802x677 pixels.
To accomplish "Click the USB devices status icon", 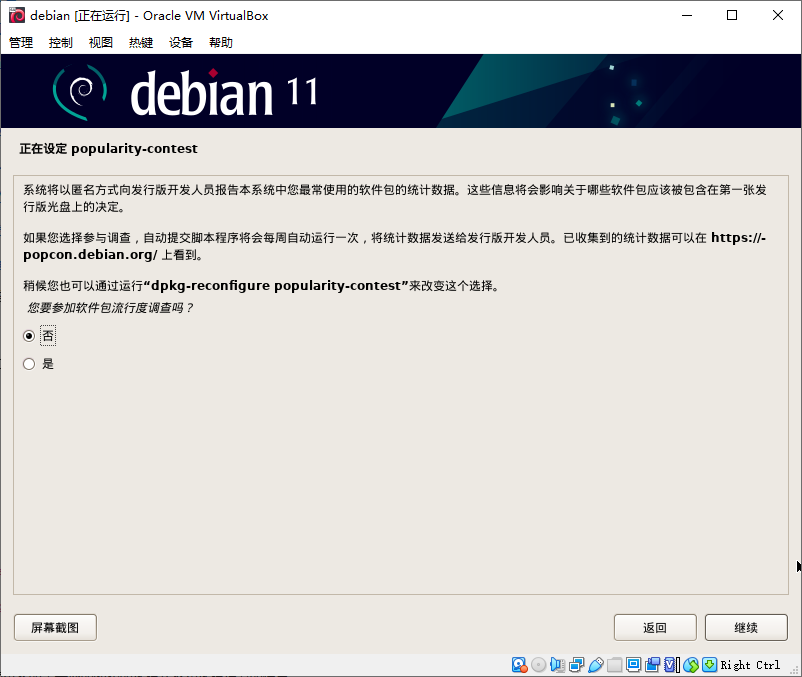I will coord(596,665).
